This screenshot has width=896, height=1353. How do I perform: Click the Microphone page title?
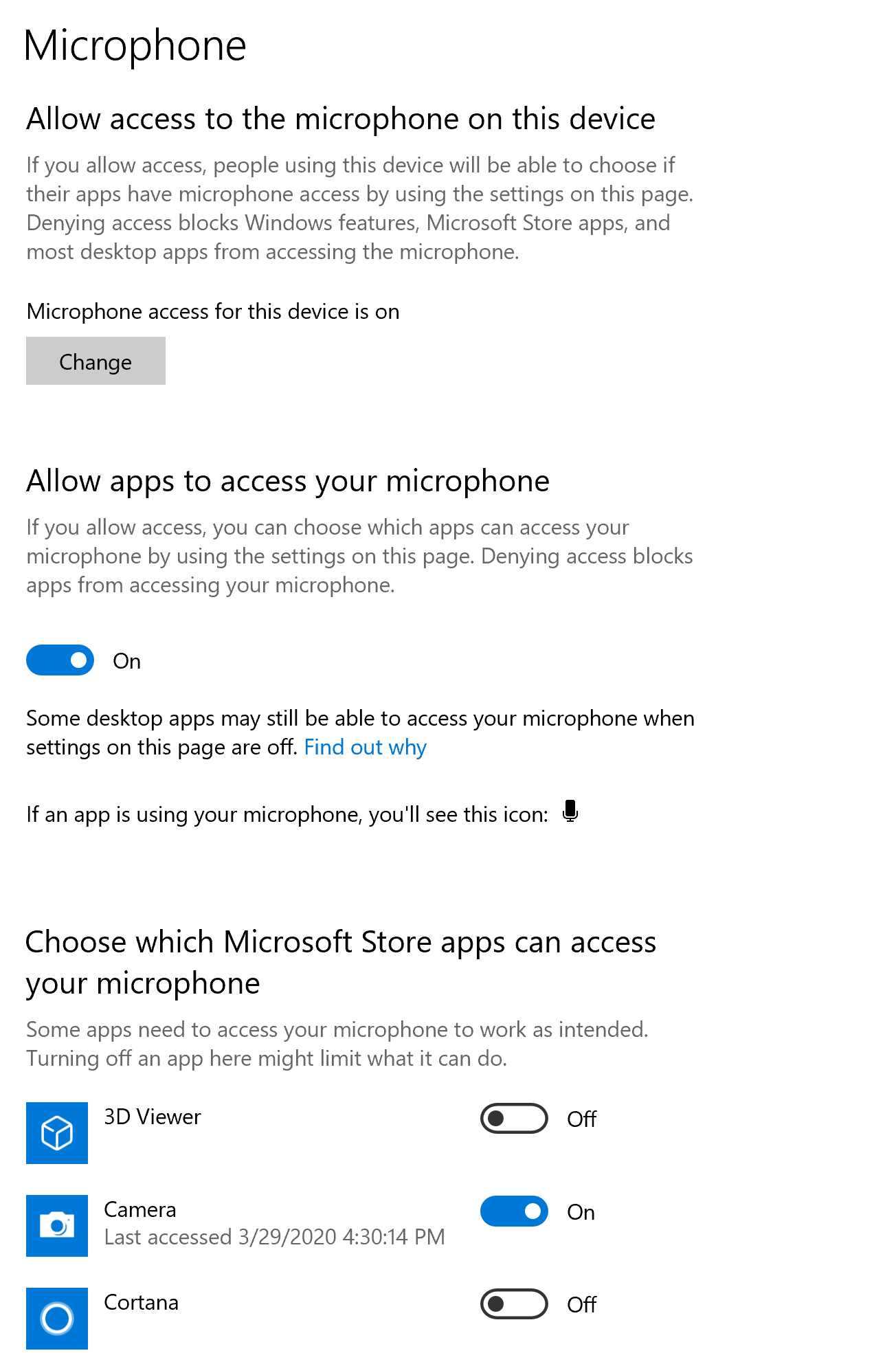pyautogui.click(x=135, y=45)
